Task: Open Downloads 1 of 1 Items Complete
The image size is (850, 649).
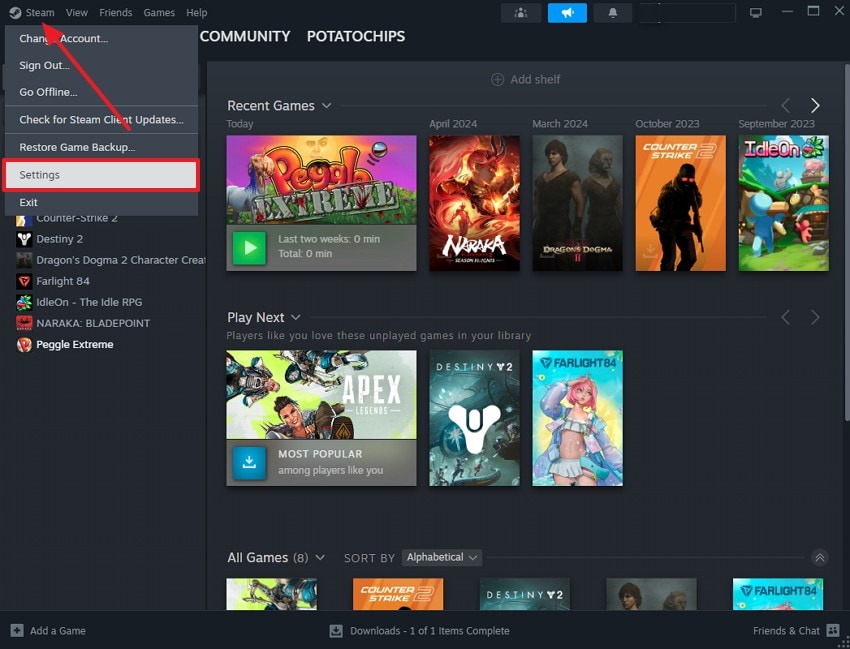Action: click(x=429, y=631)
